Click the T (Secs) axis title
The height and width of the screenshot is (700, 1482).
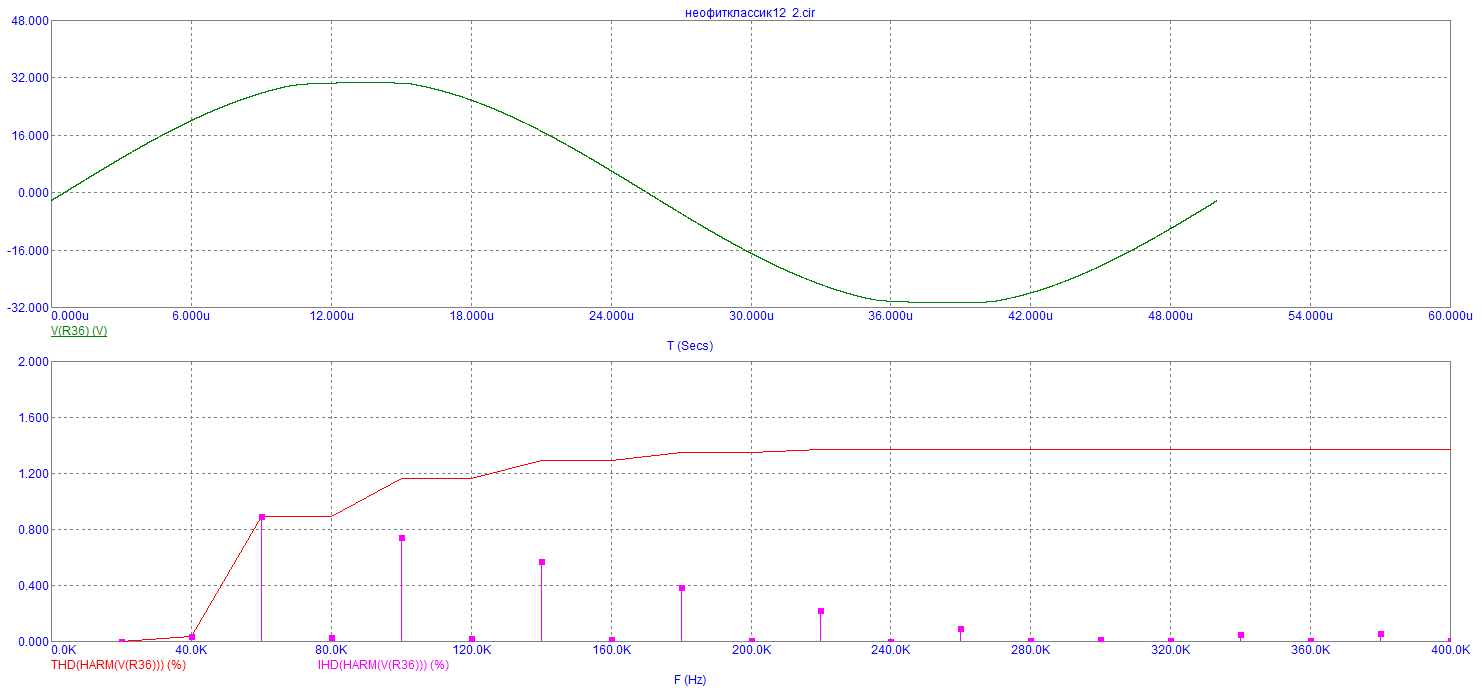click(x=690, y=346)
